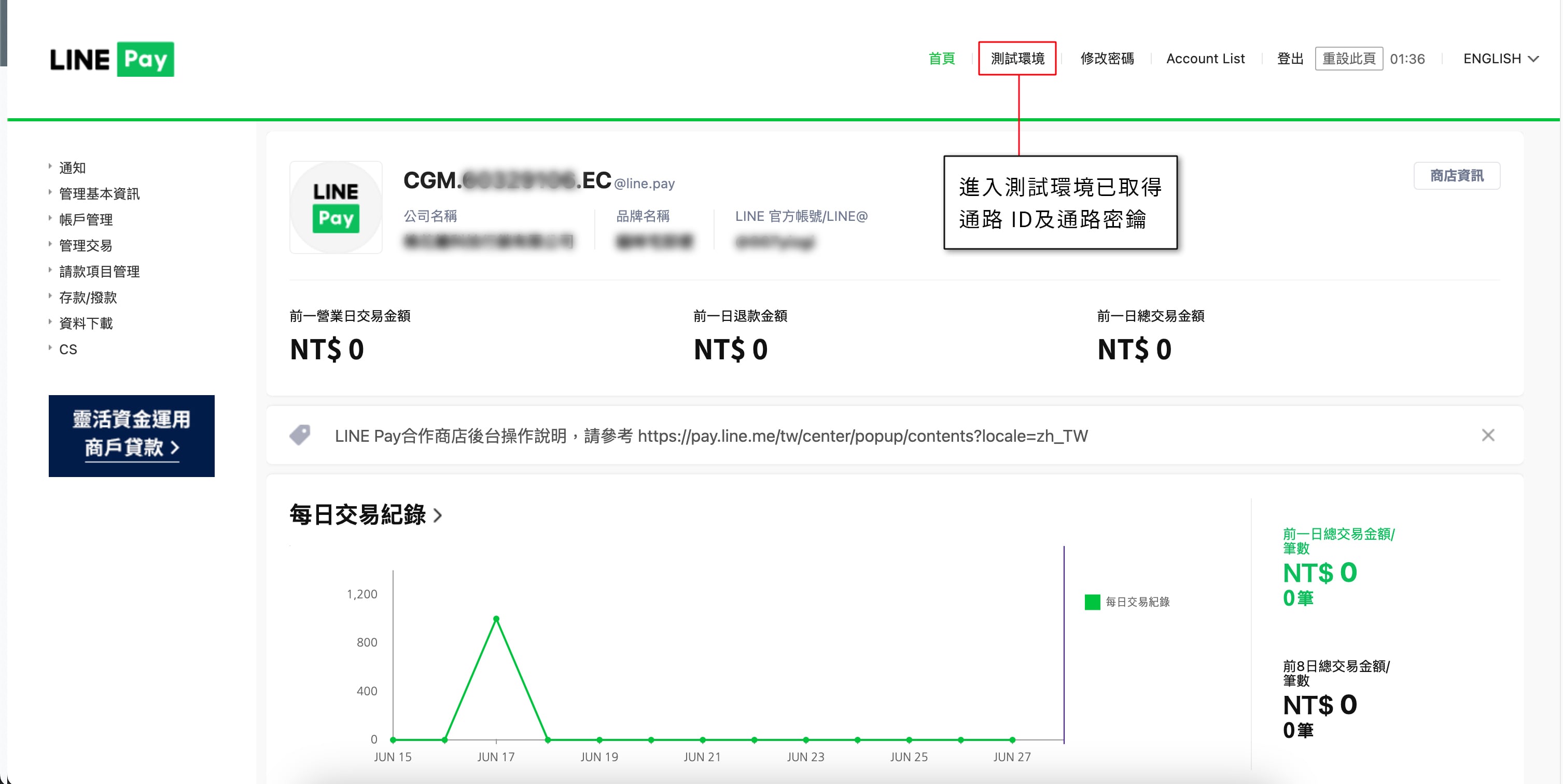1563x784 pixels.
Task: Open the pay.line.me help URL in notice
Action: [863, 436]
